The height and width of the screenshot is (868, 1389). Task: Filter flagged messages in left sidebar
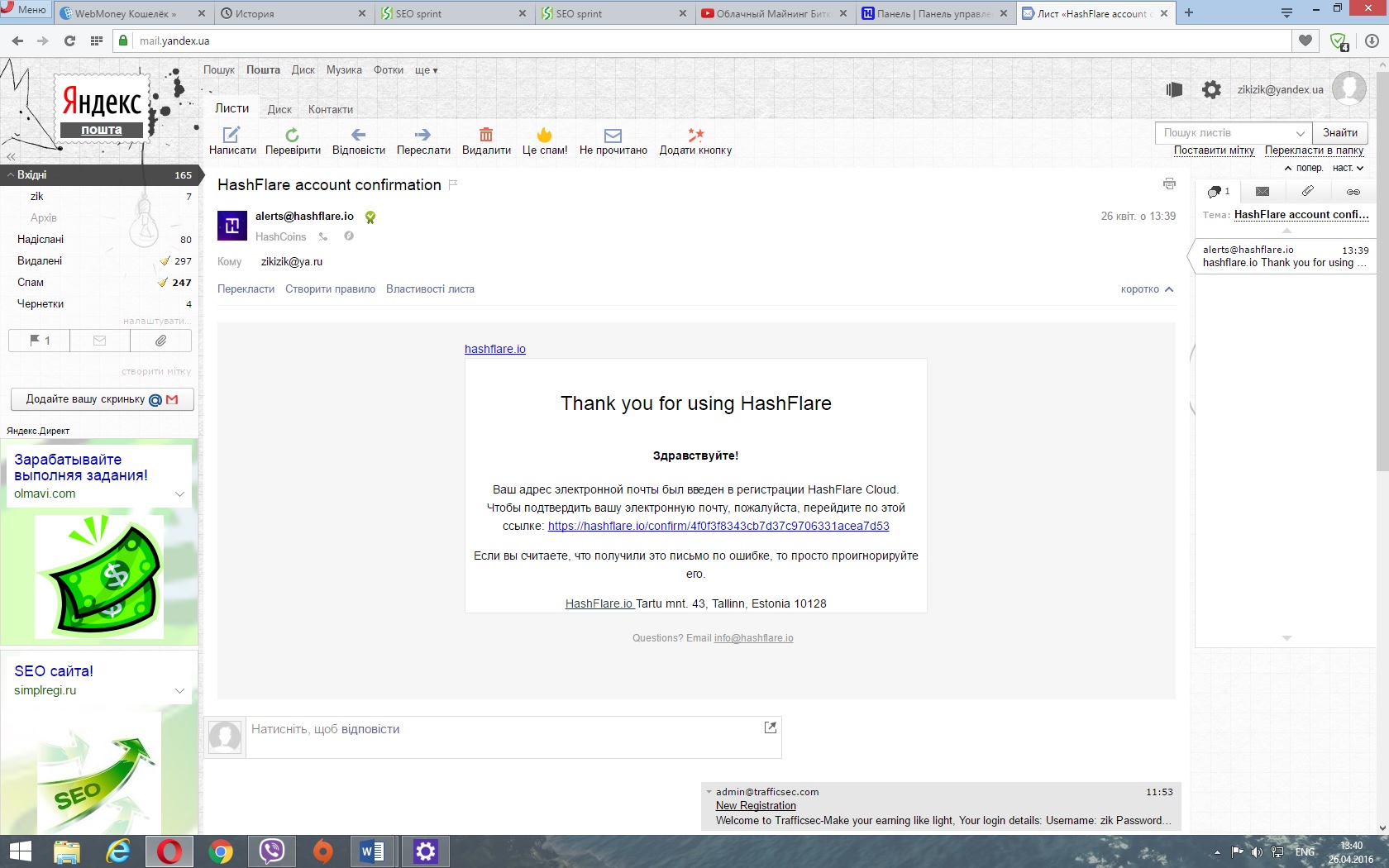tap(40, 340)
